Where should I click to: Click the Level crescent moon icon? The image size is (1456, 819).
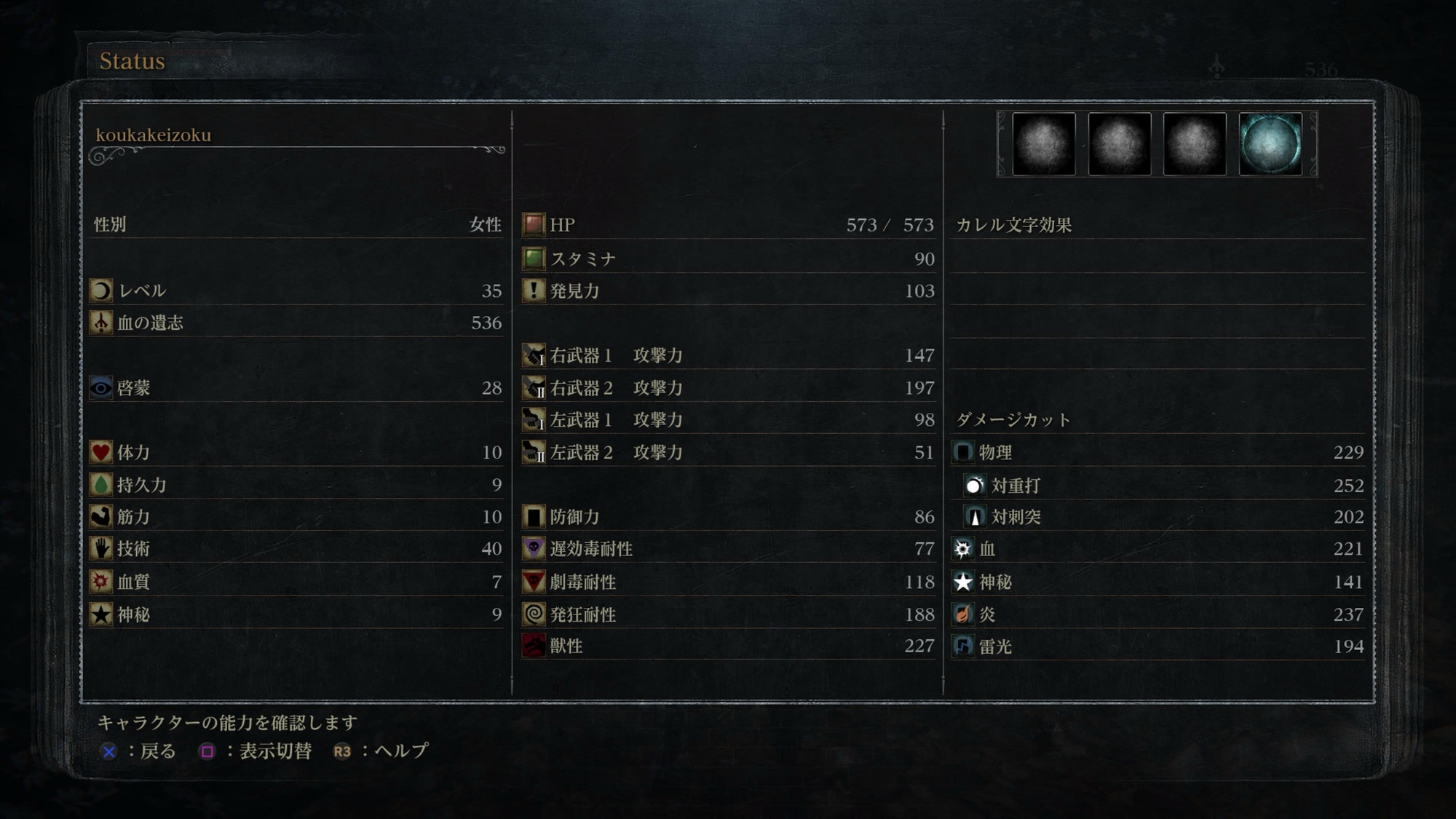pyautogui.click(x=100, y=290)
